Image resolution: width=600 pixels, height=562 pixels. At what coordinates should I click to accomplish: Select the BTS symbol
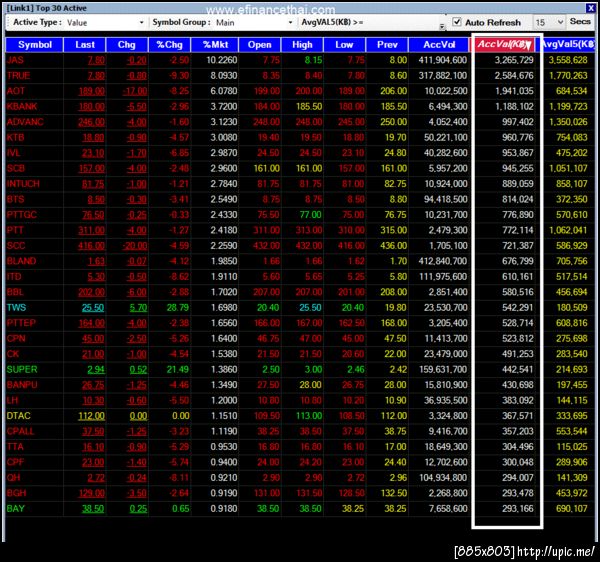(16, 199)
